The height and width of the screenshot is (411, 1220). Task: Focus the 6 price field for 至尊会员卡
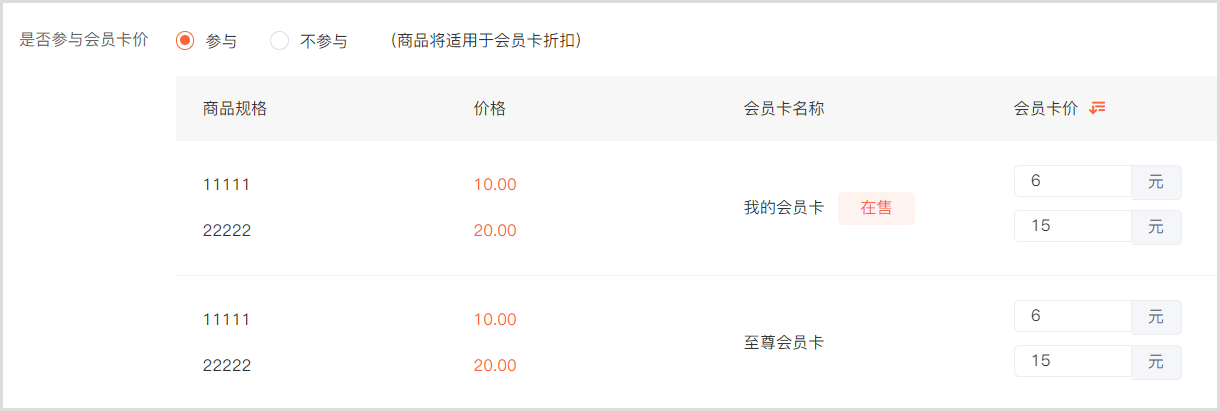tap(1072, 317)
